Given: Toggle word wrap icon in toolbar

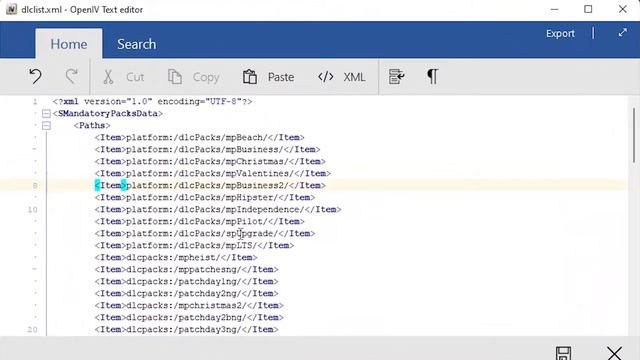Looking at the screenshot, I should tap(396, 77).
